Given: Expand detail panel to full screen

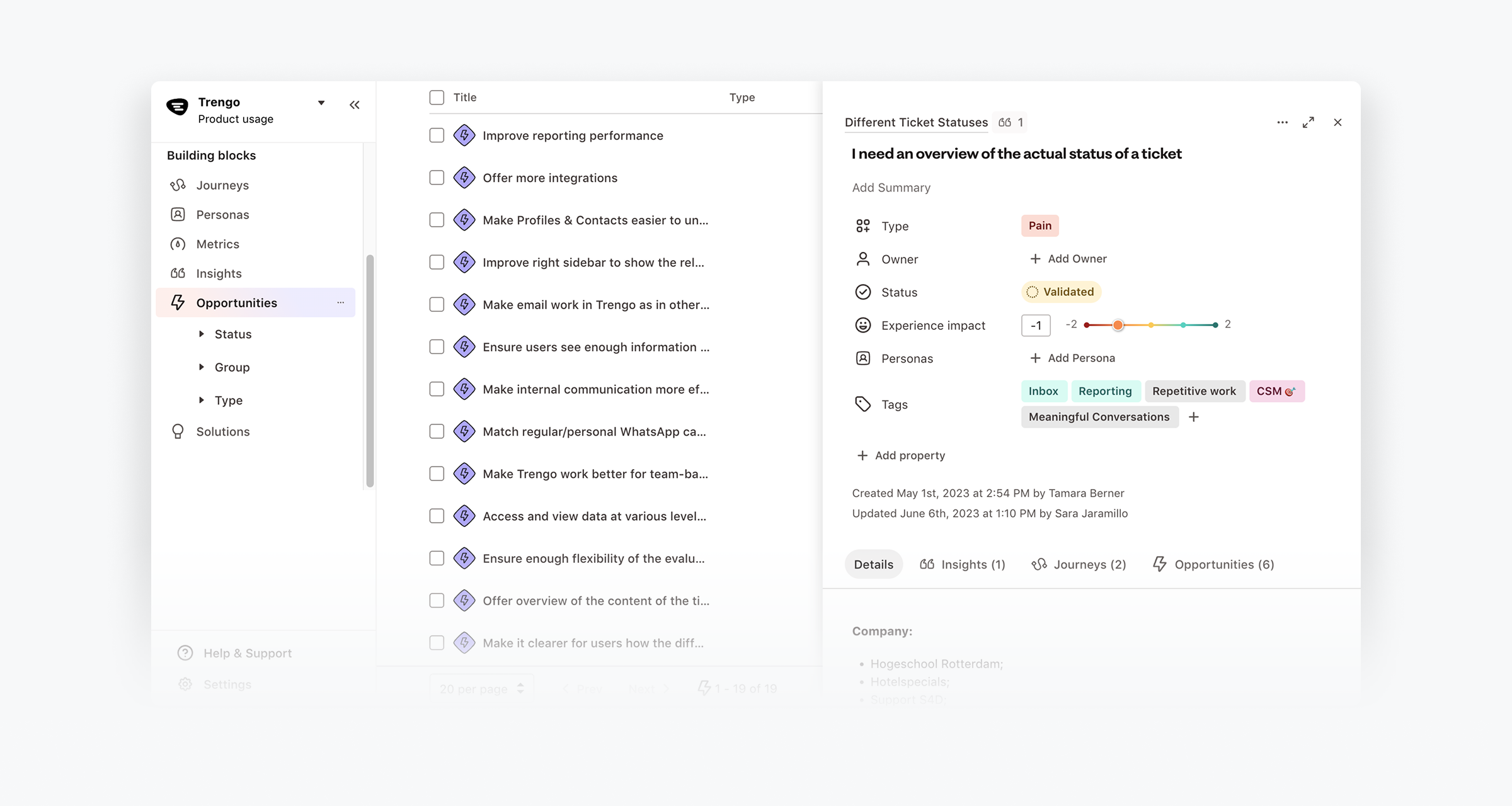Looking at the screenshot, I should tap(1309, 122).
